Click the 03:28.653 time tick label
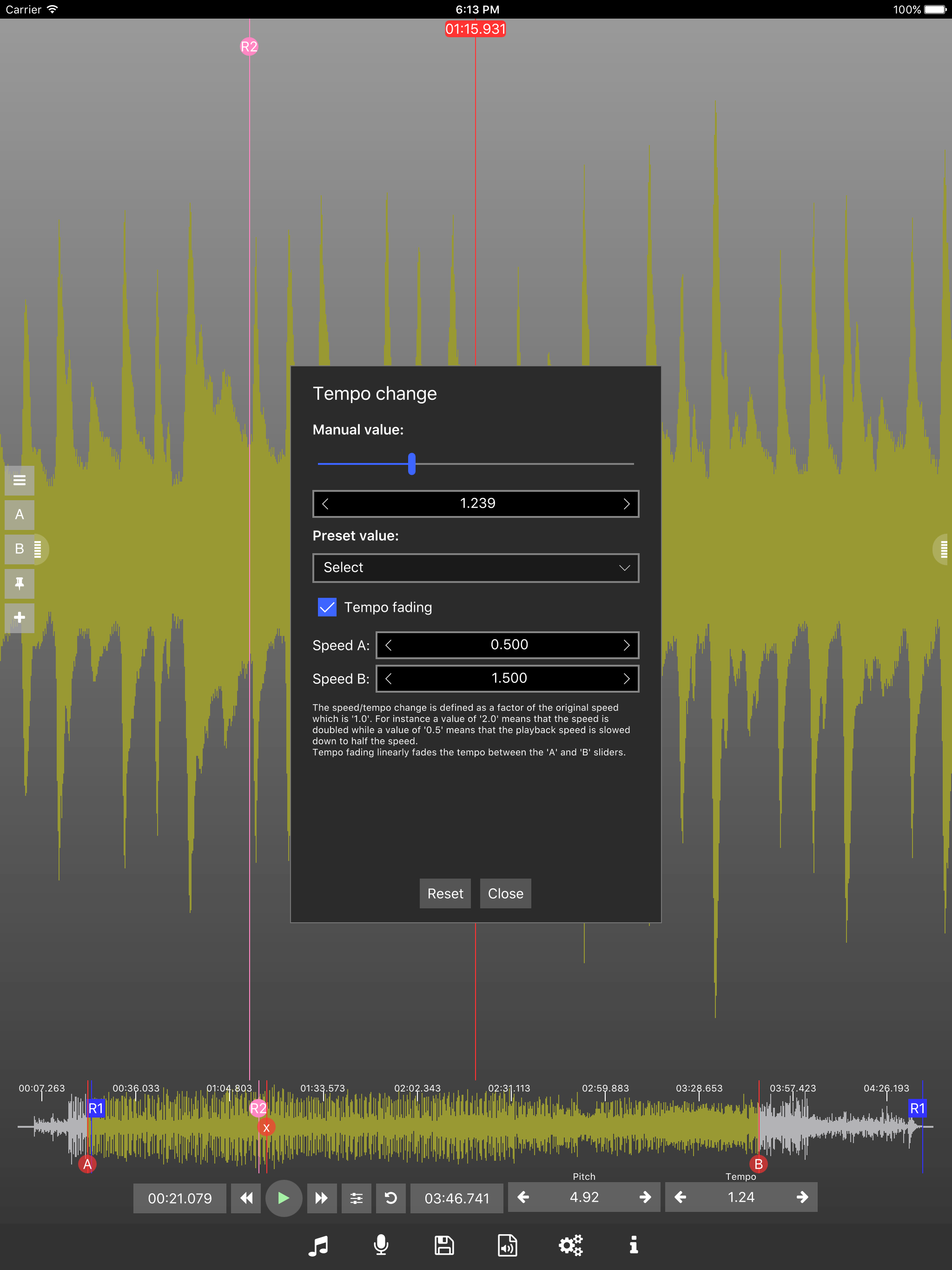Image resolution: width=952 pixels, height=1270 pixels. tap(700, 1088)
